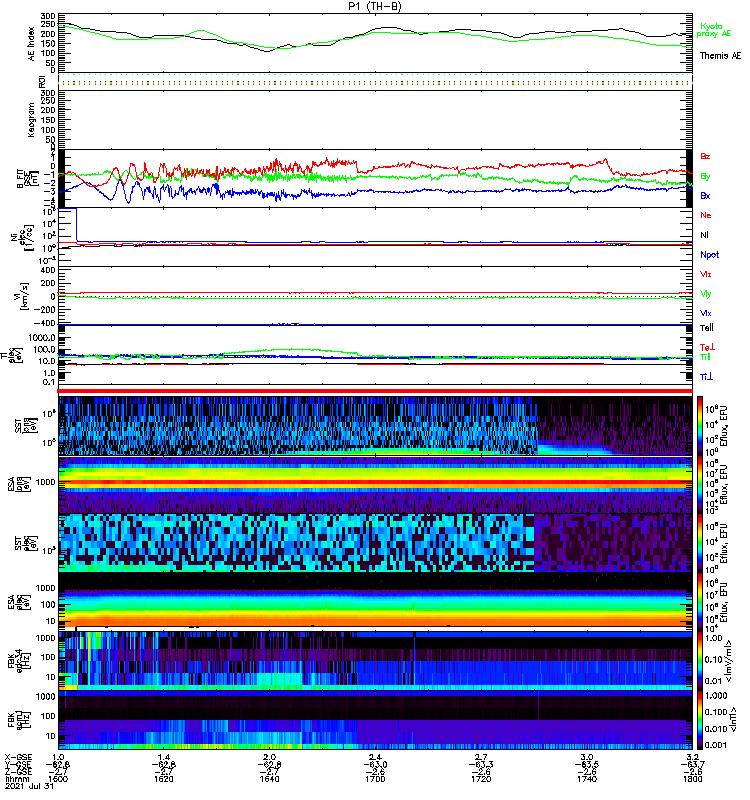The height and width of the screenshot is (800, 750).
Task: Click the blue Bx legend entry
Action: [x=706, y=196]
